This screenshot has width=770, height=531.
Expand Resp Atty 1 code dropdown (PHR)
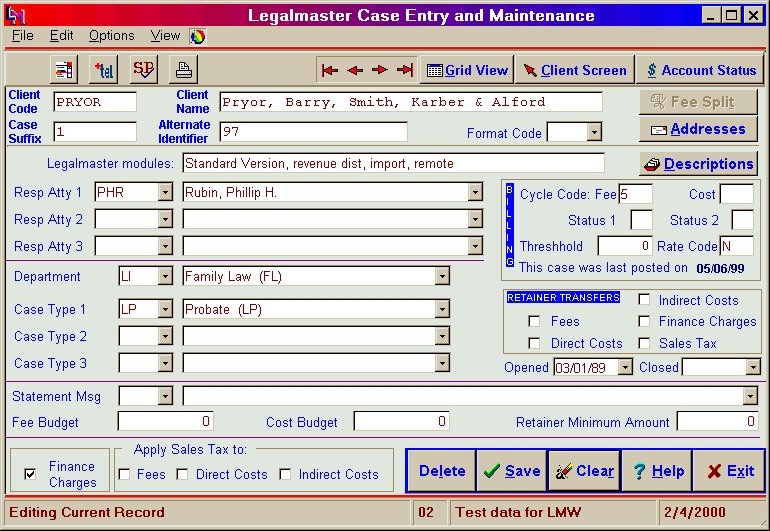click(x=165, y=192)
